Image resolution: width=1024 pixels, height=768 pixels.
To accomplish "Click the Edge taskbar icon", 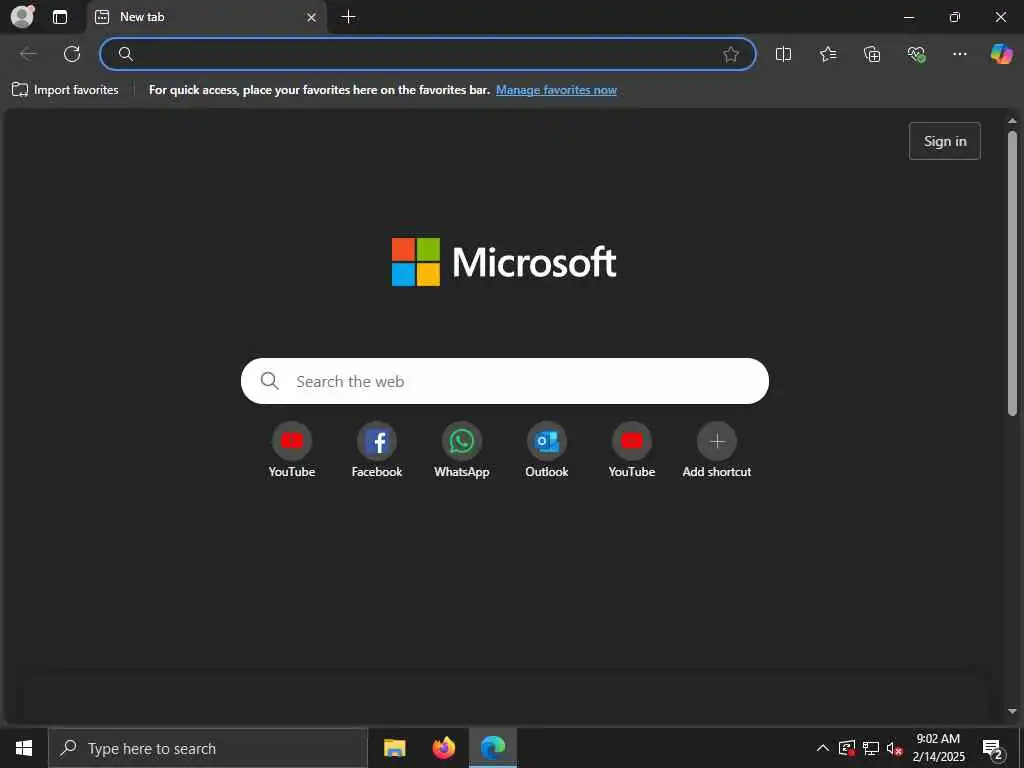I will 493,748.
